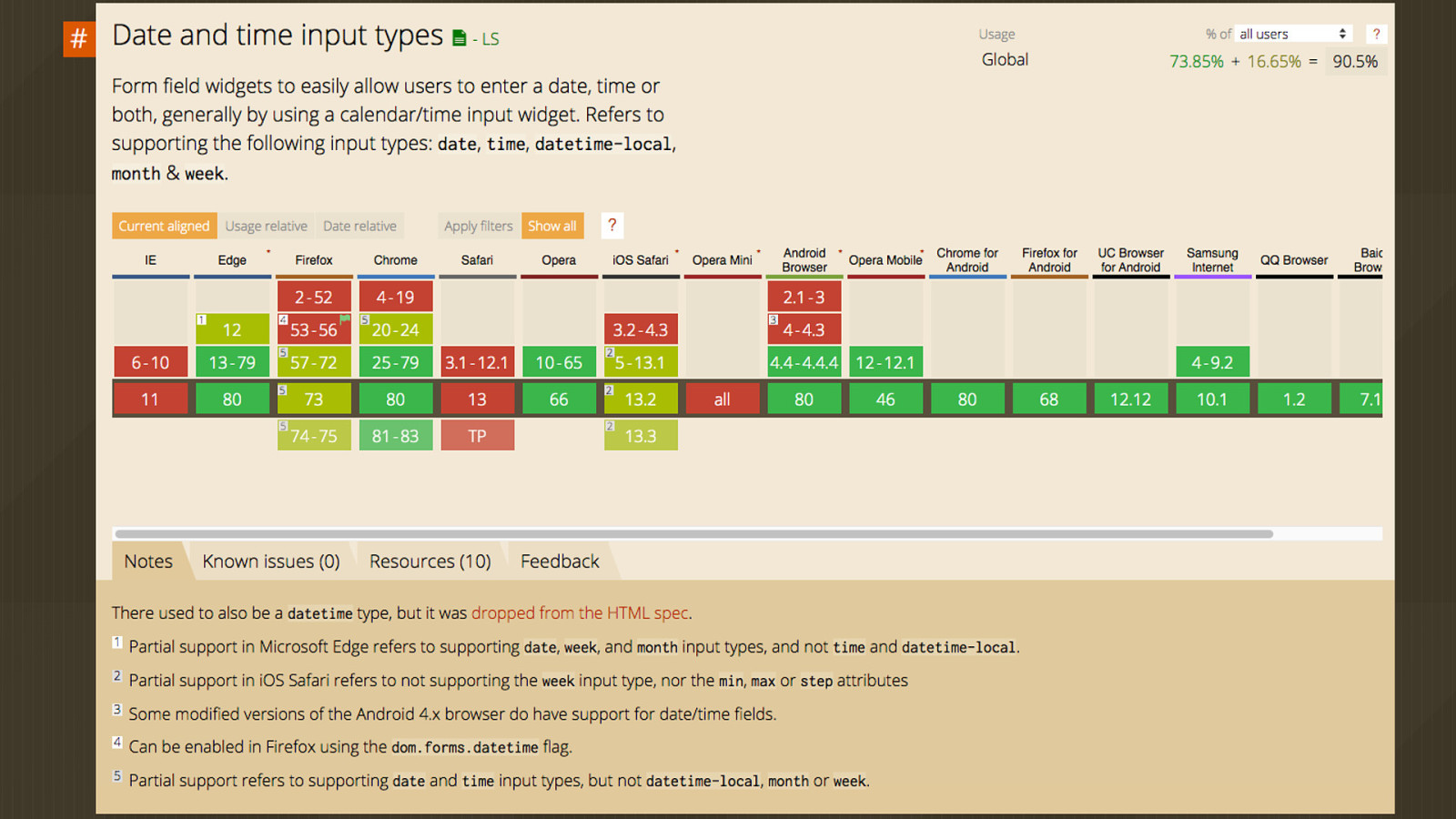Click QQ Browser column header
1456x819 pixels.
tap(1294, 260)
